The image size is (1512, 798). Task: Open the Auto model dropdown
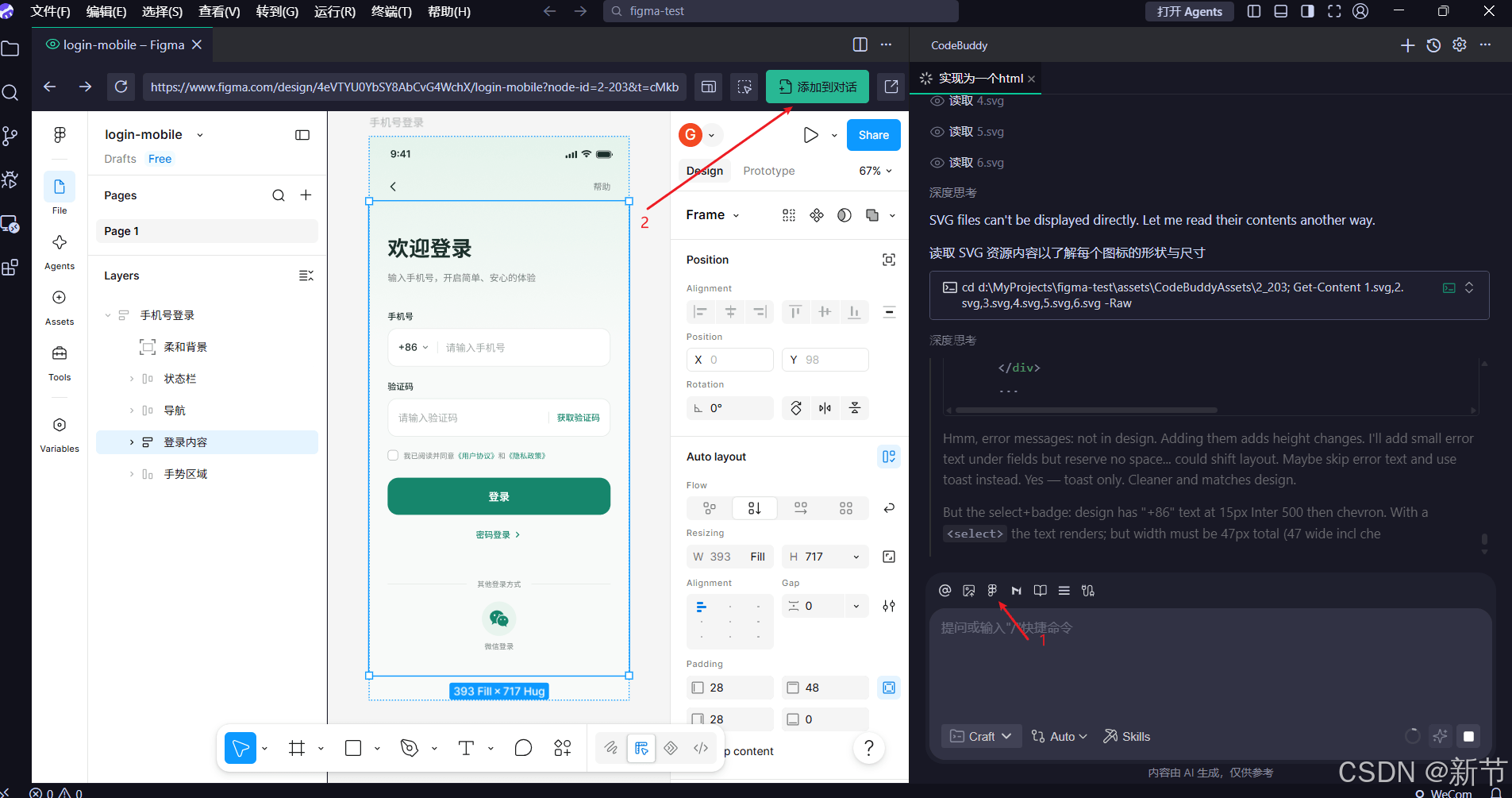[x=1060, y=736]
